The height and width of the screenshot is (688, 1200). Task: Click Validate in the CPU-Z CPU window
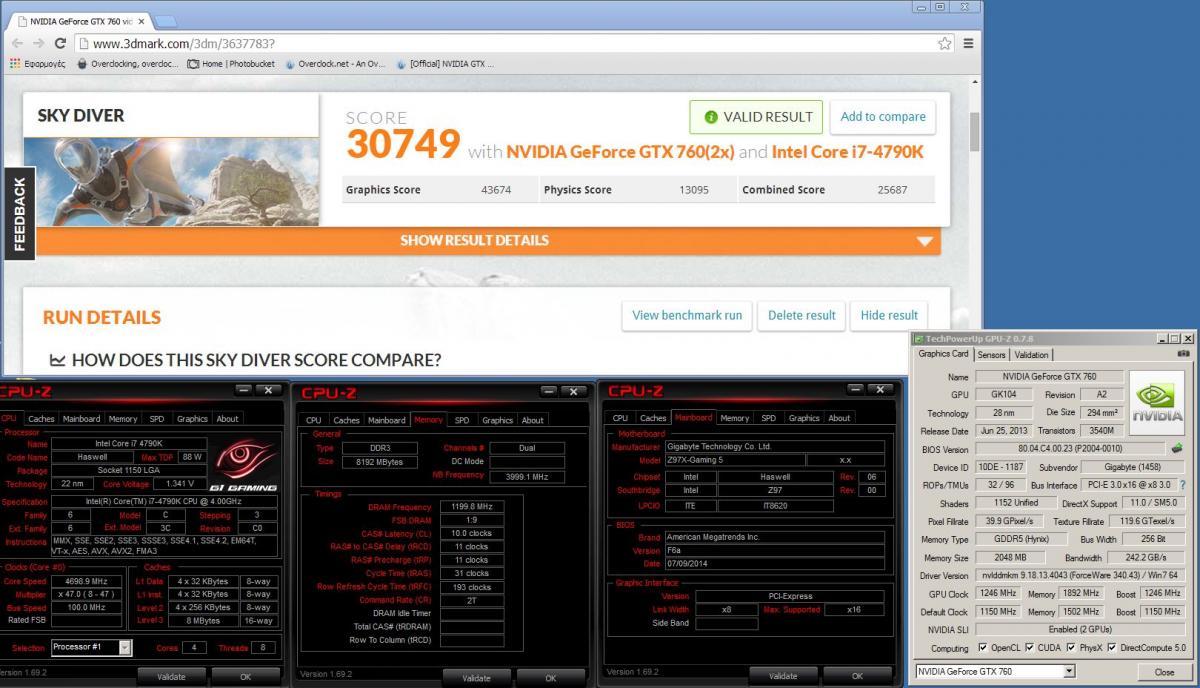tap(171, 677)
